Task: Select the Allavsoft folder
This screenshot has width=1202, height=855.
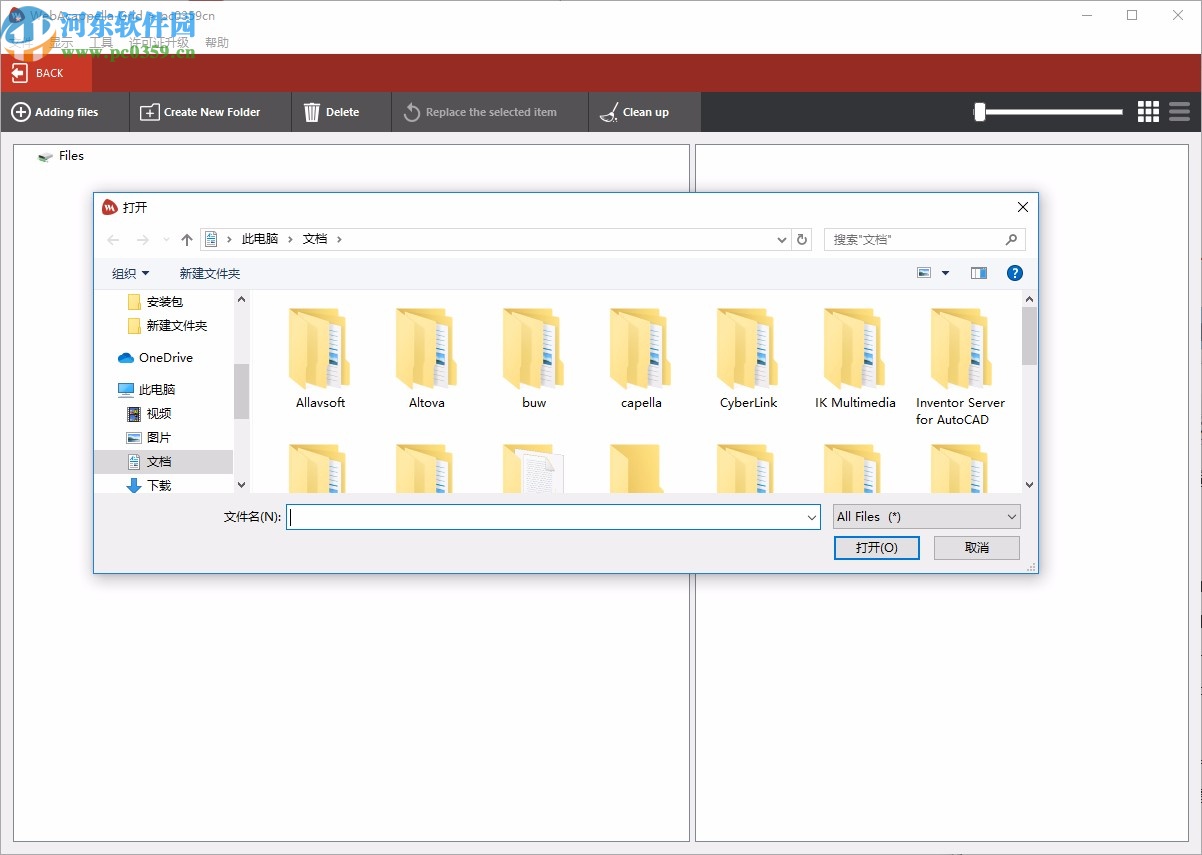Action: coord(320,358)
